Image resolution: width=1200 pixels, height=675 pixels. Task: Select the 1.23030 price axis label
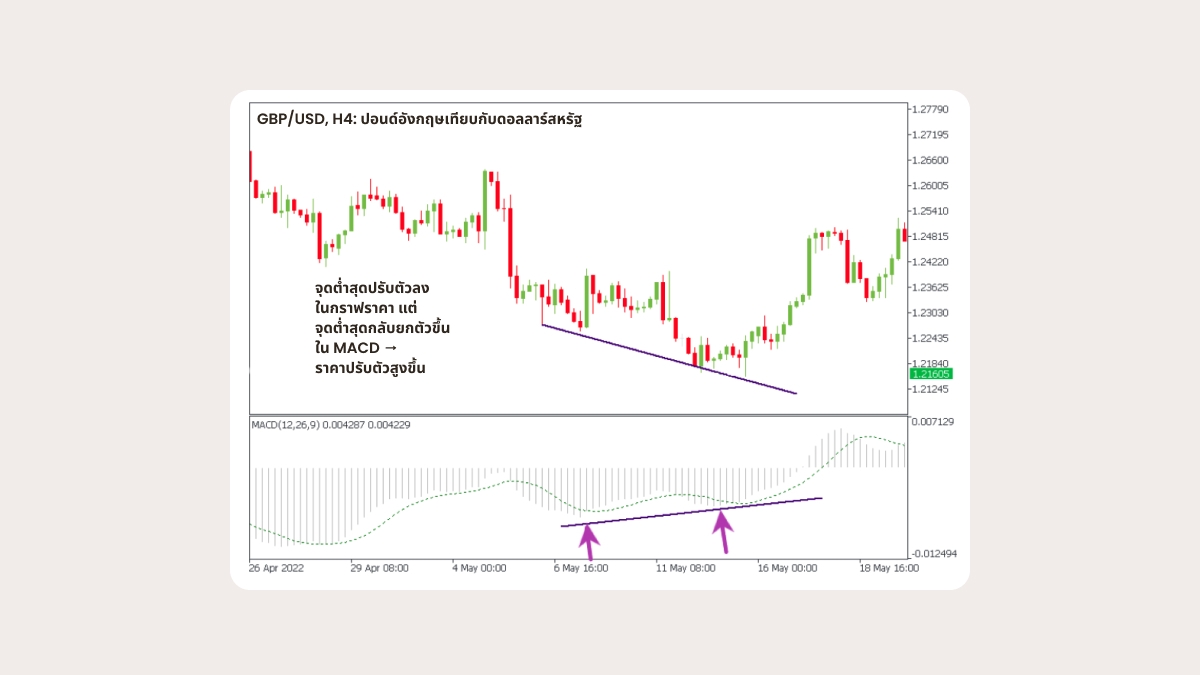(930, 313)
